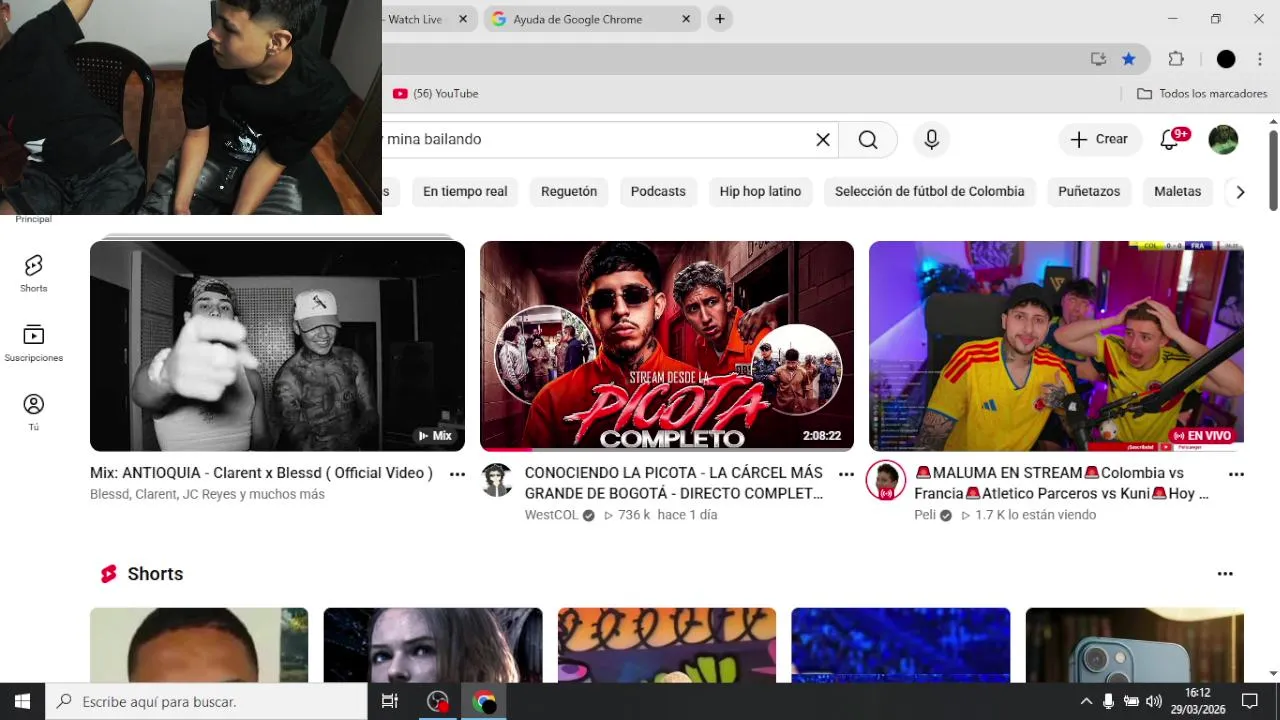Open the Chrome profile circle
Screen dimensions: 1280x720
(1226, 59)
